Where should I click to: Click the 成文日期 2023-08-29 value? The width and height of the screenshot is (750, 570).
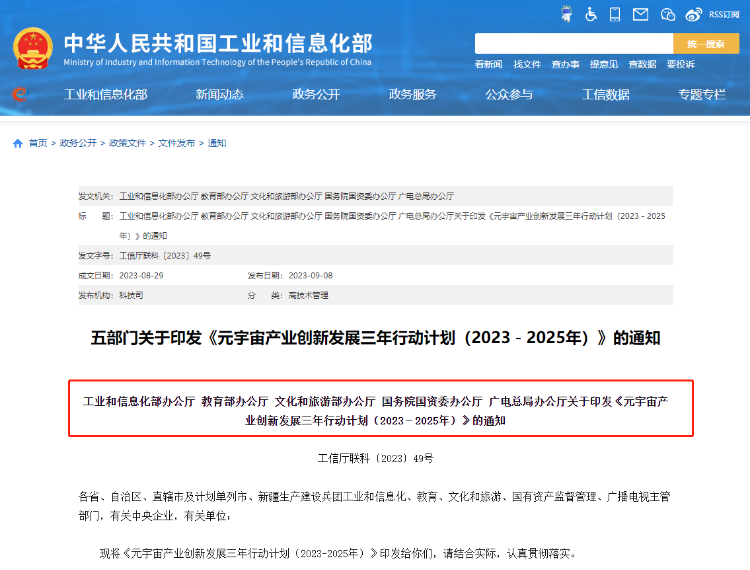(x=141, y=275)
